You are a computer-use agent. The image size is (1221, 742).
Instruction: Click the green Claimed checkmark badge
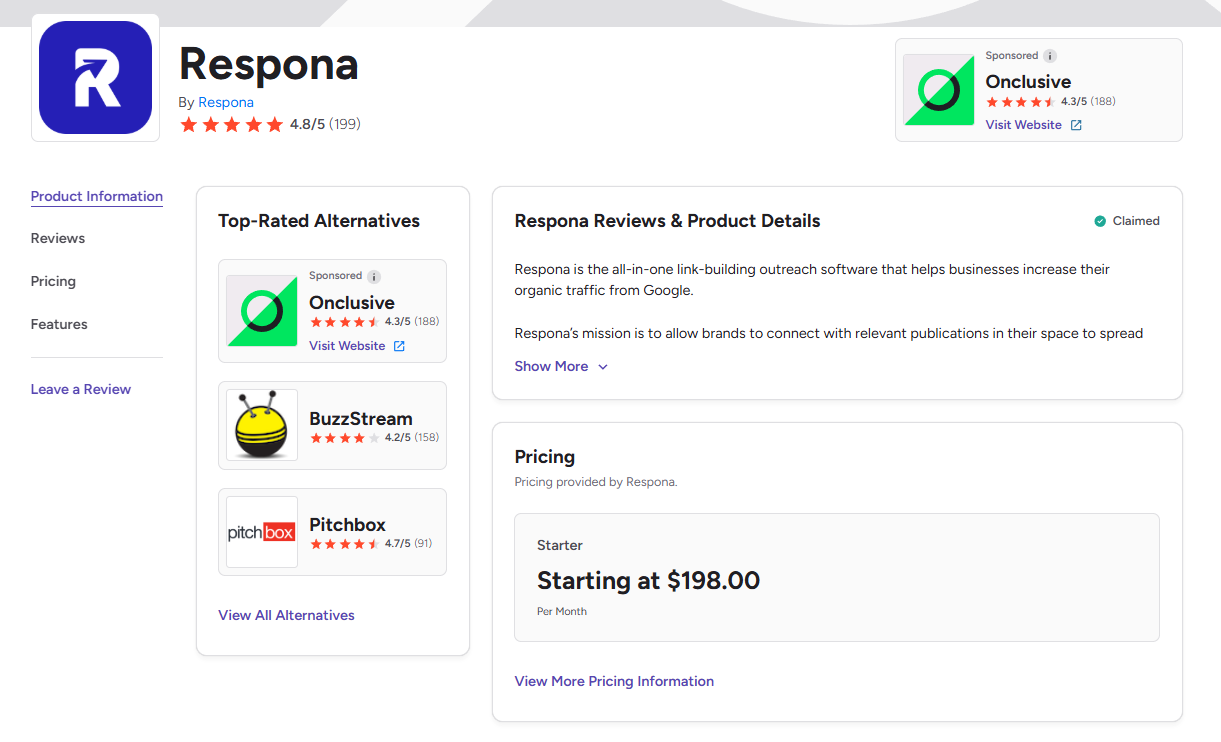click(x=1097, y=220)
